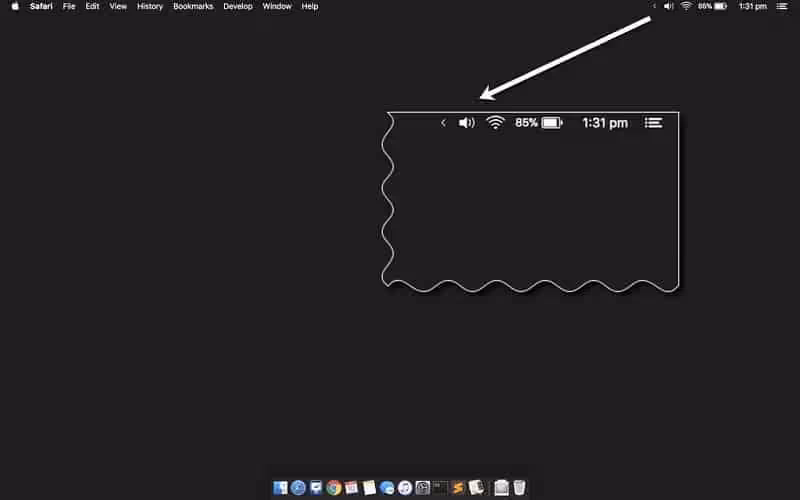Open Finder from the Dock
The height and width of the screenshot is (500, 800).
coord(280,488)
